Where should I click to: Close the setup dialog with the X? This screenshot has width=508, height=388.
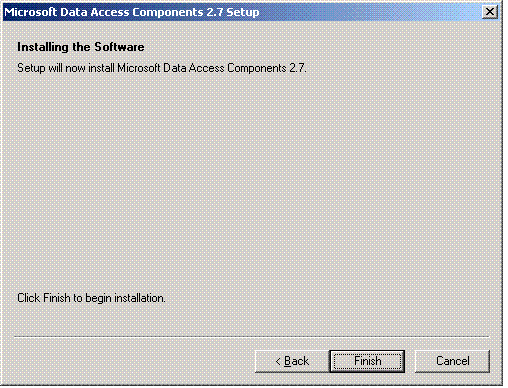tap(490, 12)
